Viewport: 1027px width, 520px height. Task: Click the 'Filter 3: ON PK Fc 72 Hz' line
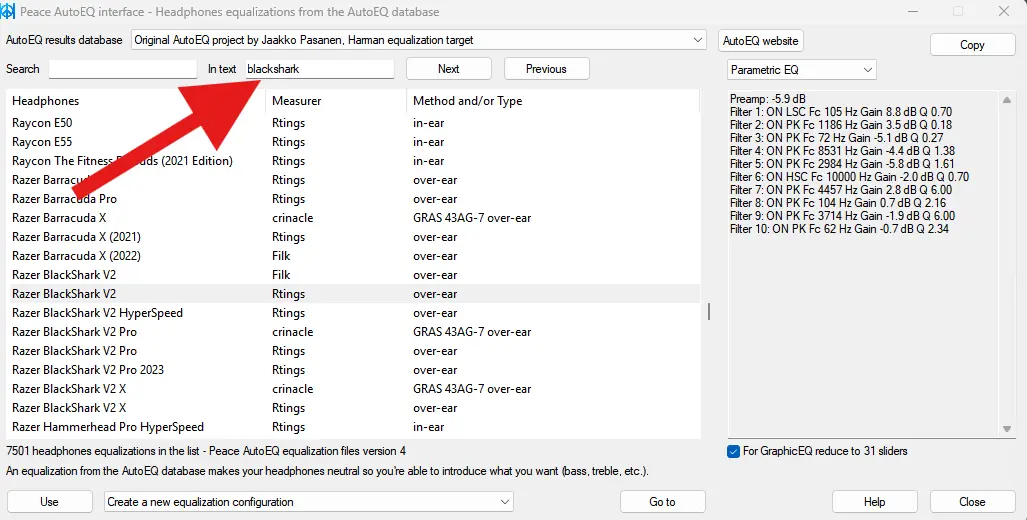836,138
